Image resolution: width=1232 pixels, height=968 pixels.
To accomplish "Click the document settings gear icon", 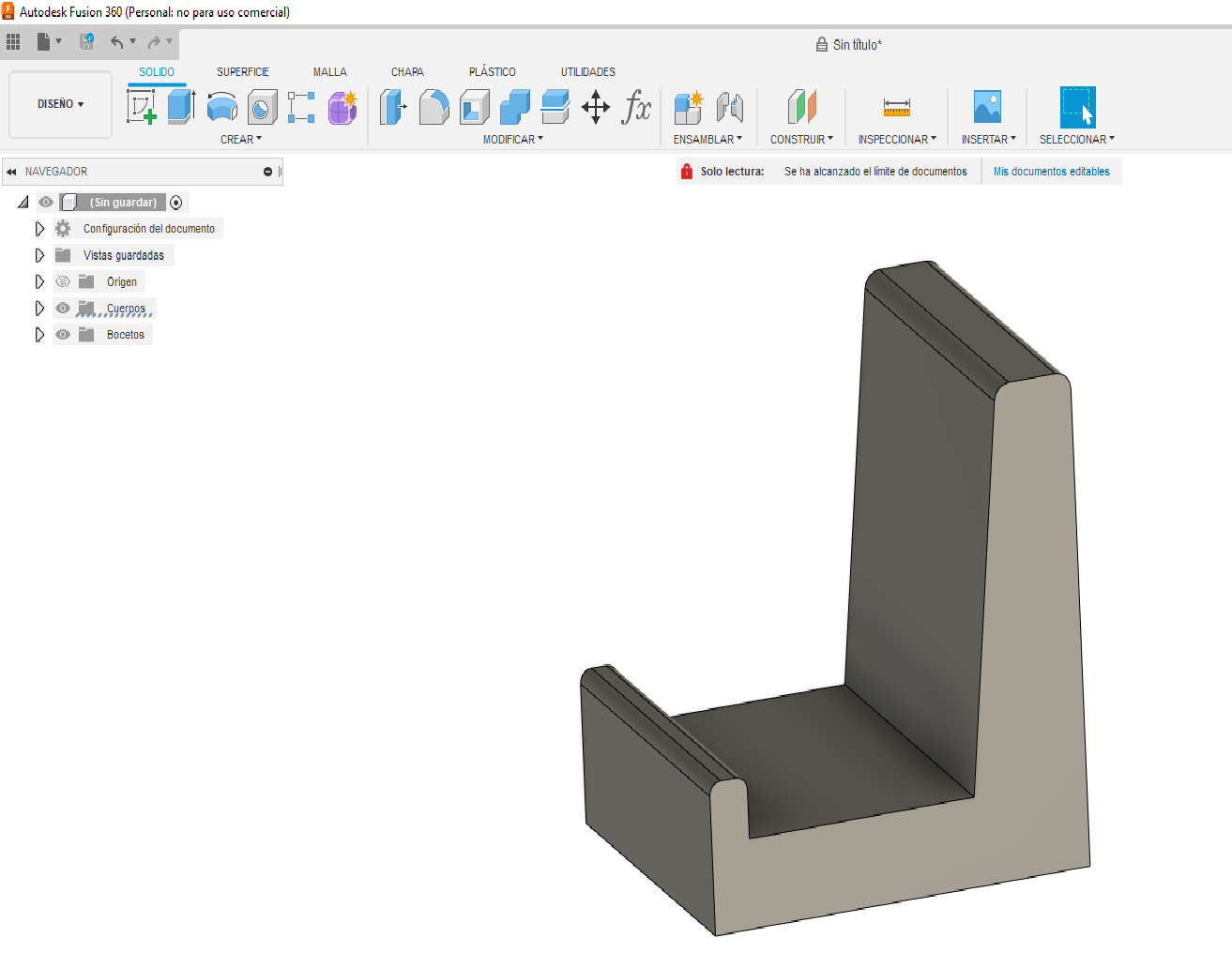I will (63, 229).
